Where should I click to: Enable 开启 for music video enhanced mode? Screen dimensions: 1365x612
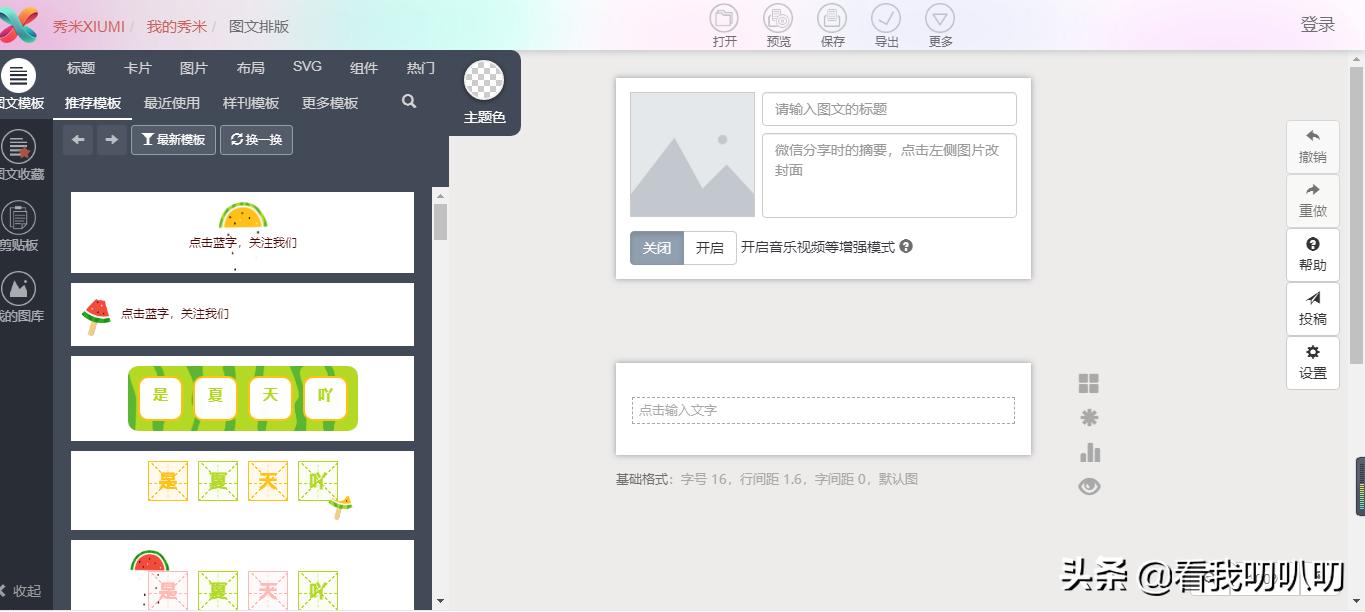[x=709, y=247]
